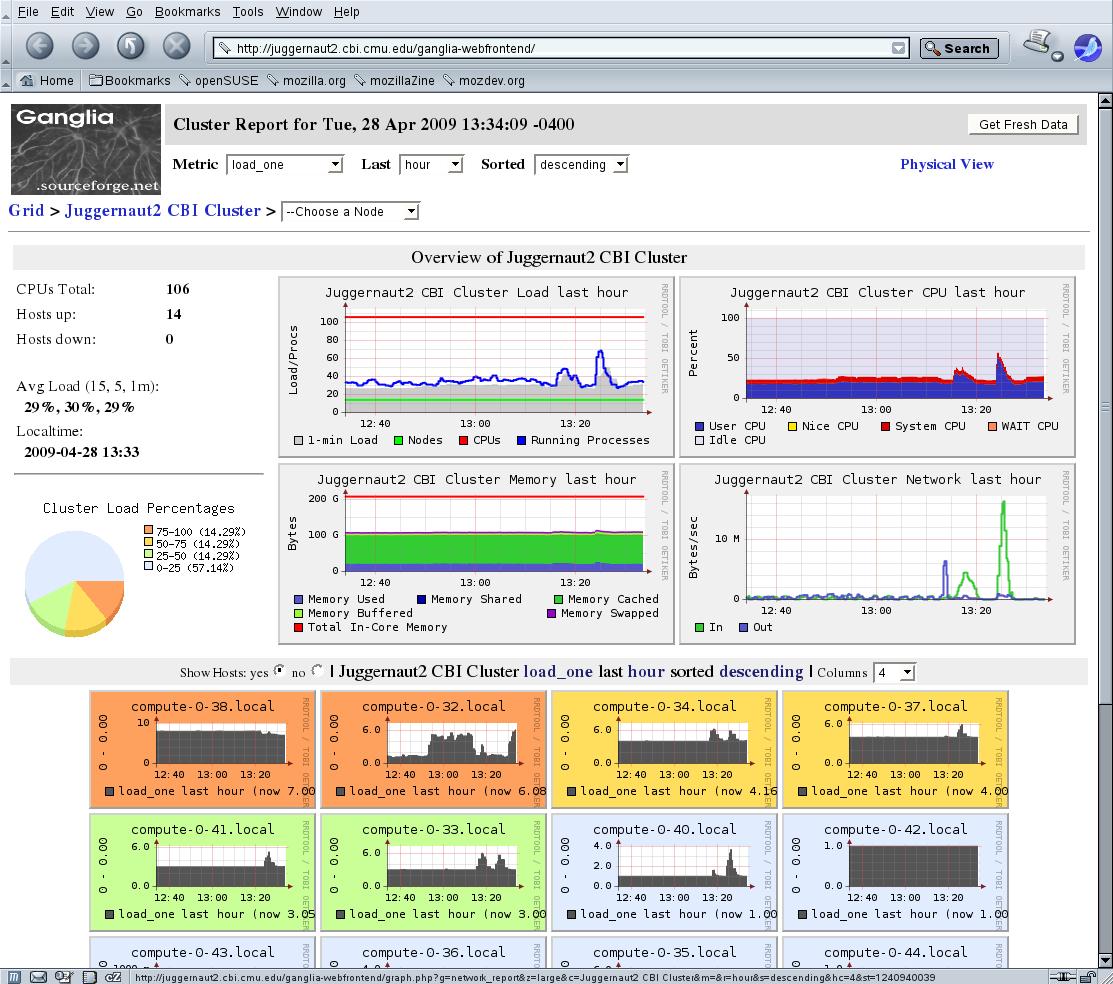The width and height of the screenshot is (1113, 984).
Task: Open the compute-0-40.local host graph
Action: pyautogui.click(x=664, y=872)
